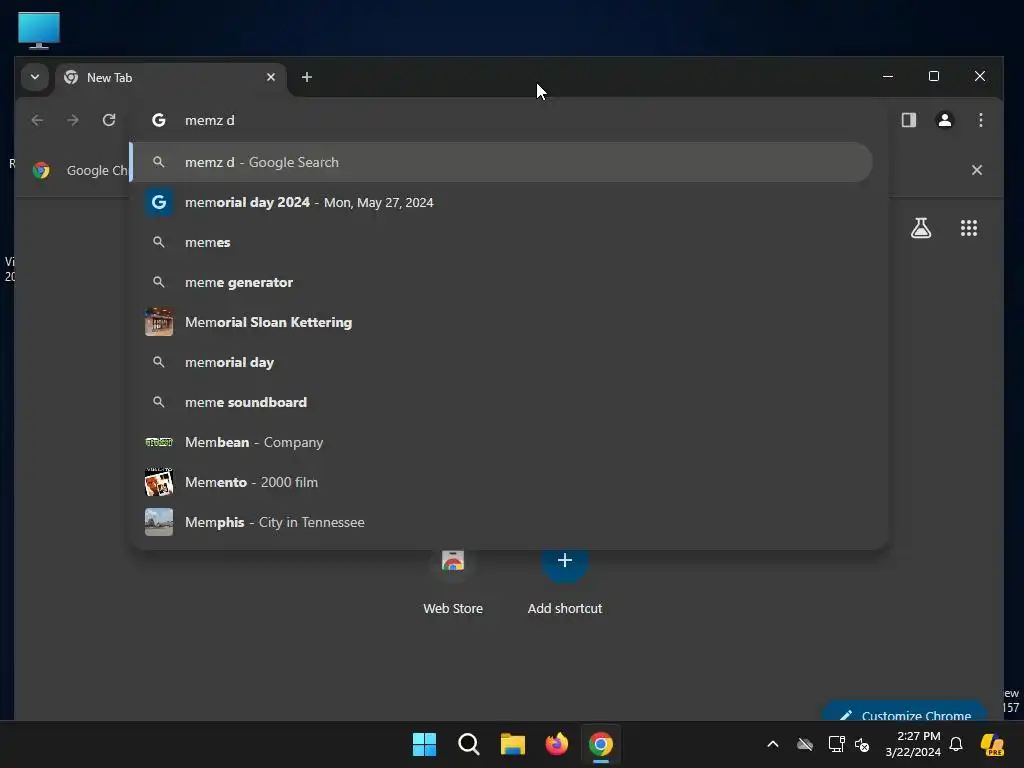This screenshot has height=768, width=1024.
Task: Click Memorial Sloan Kettering thumbnail image
Action: click(159, 322)
